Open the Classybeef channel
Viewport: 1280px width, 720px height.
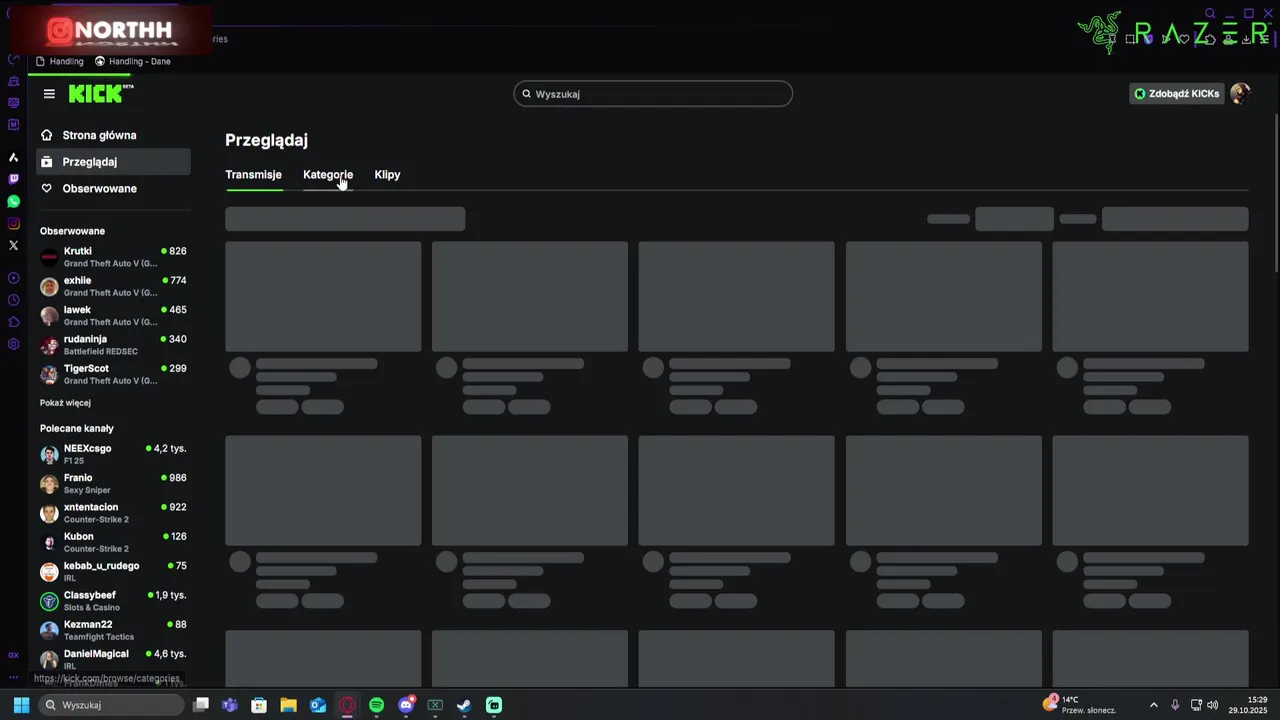tap(113, 601)
